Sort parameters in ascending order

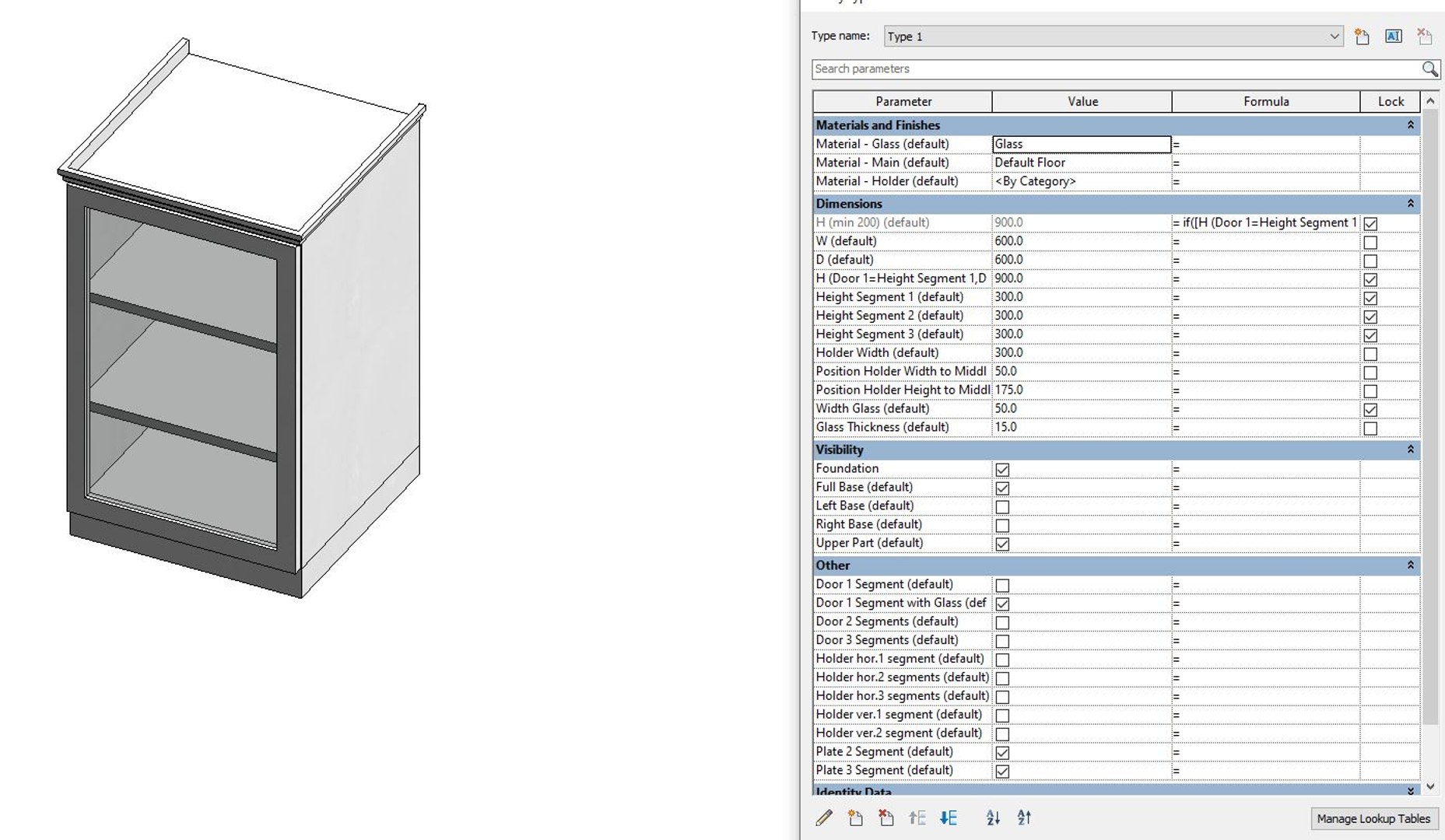pyautogui.click(x=993, y=817)
